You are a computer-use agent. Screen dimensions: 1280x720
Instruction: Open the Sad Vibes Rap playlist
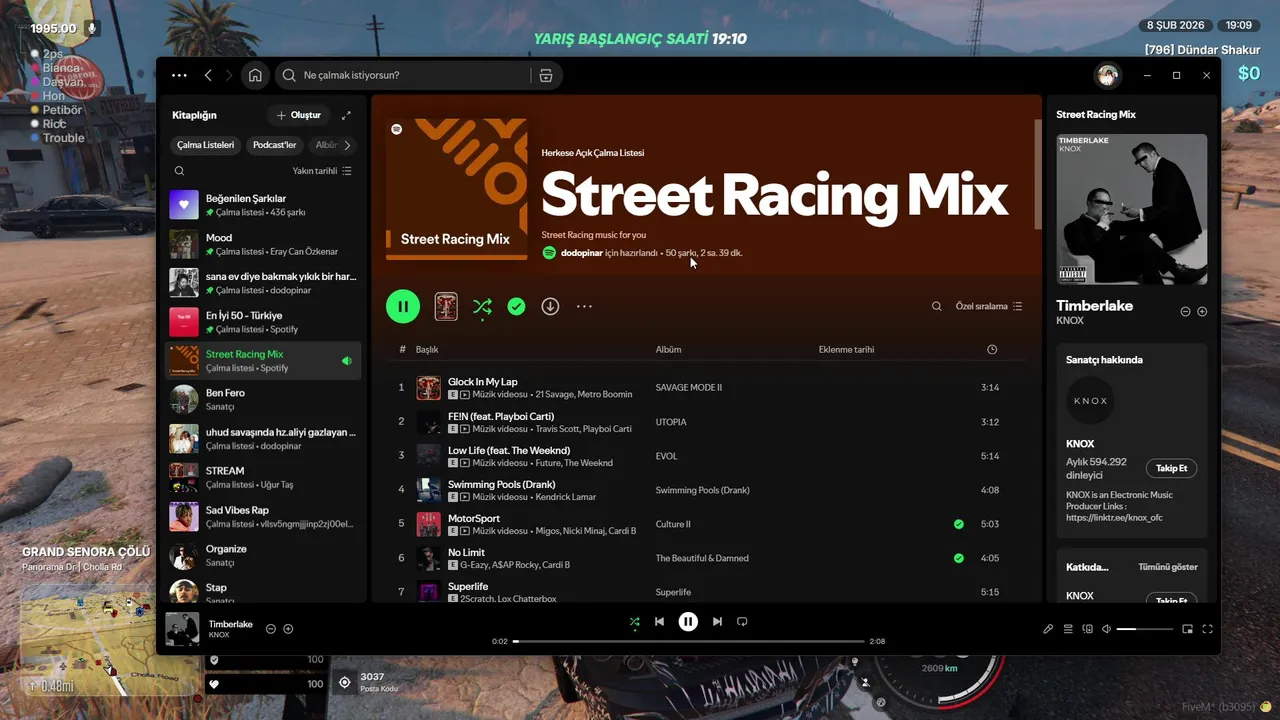264,516
